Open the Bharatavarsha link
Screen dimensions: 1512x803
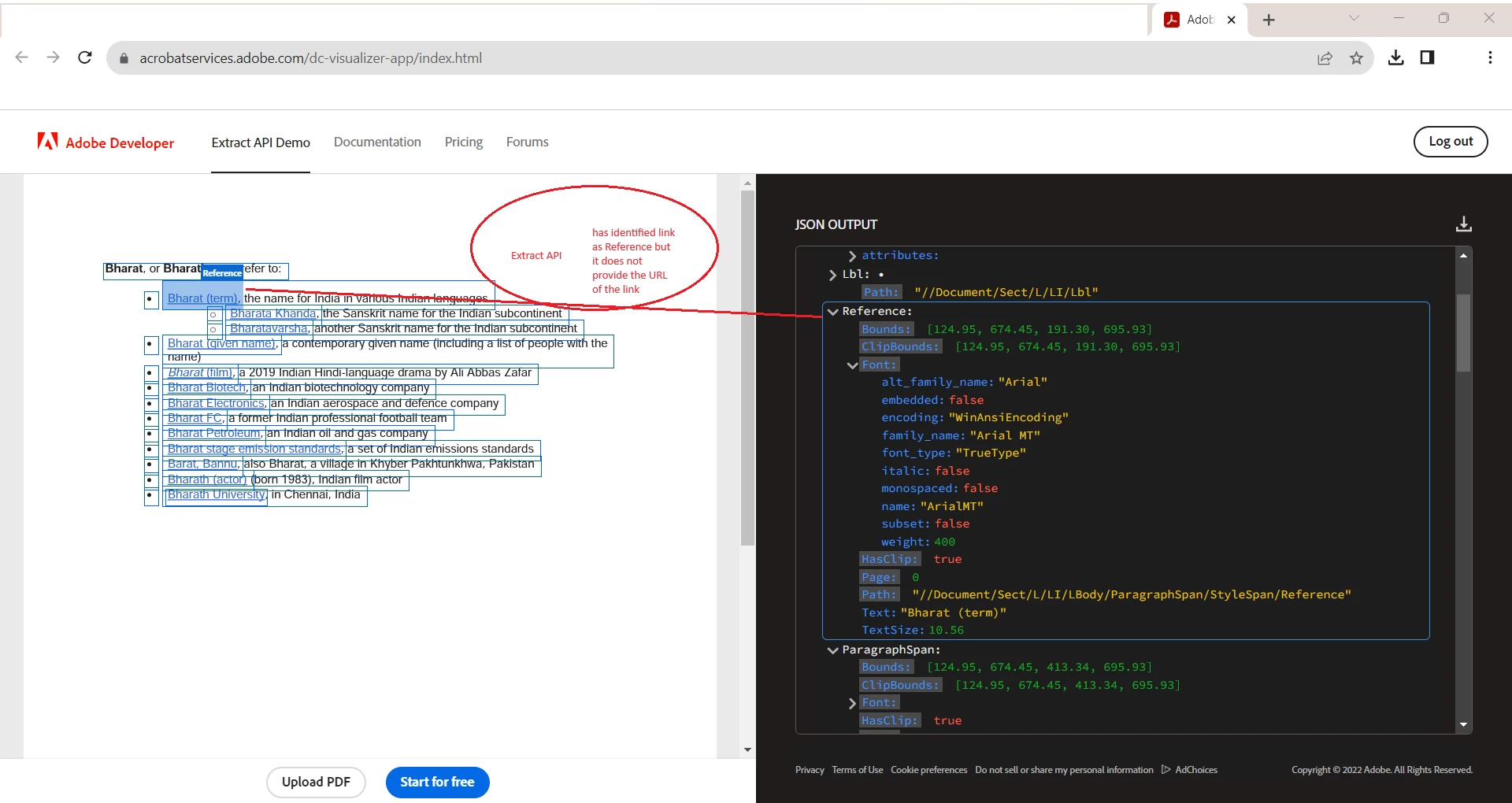tap(269, 328)
